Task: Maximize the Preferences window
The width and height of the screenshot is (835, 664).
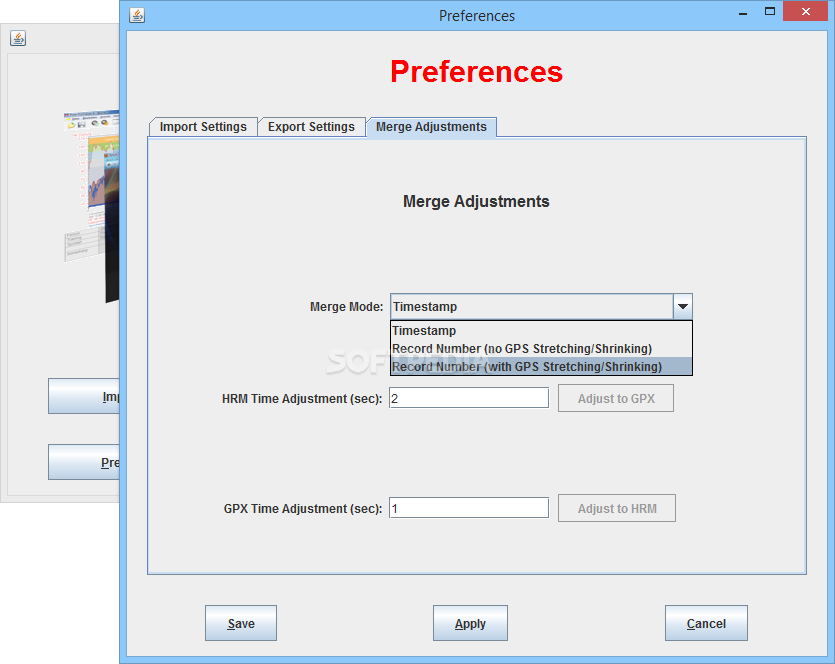Action: pos(769,11)
